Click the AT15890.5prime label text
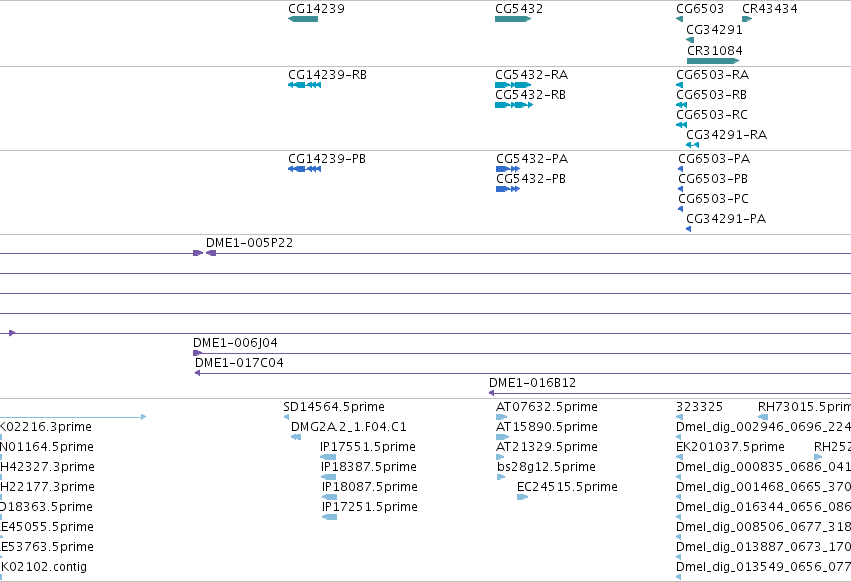Screen dimensions: 851x582 pyautogui.click(x=547, y=427)
